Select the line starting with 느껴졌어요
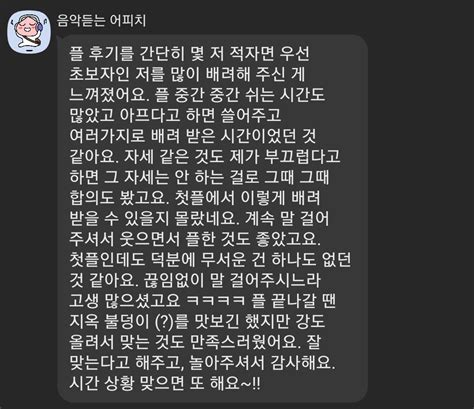Image resolution: width=474 pixels, height=409 pixels. (x=197, y=95)
